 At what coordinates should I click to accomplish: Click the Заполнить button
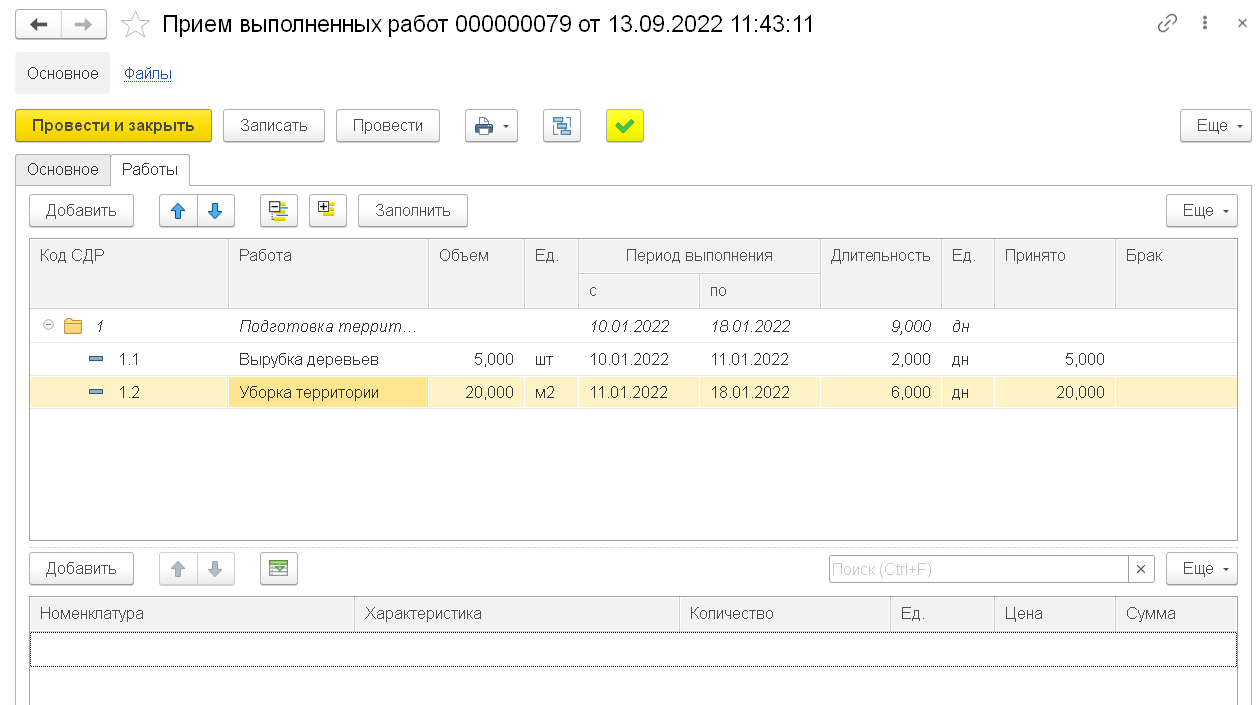pos(412,211)
